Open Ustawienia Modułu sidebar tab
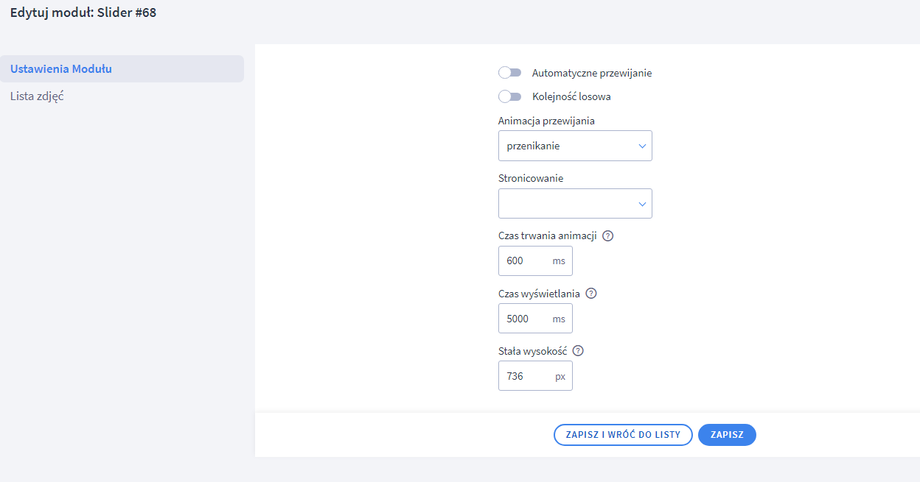 (61, 69)
